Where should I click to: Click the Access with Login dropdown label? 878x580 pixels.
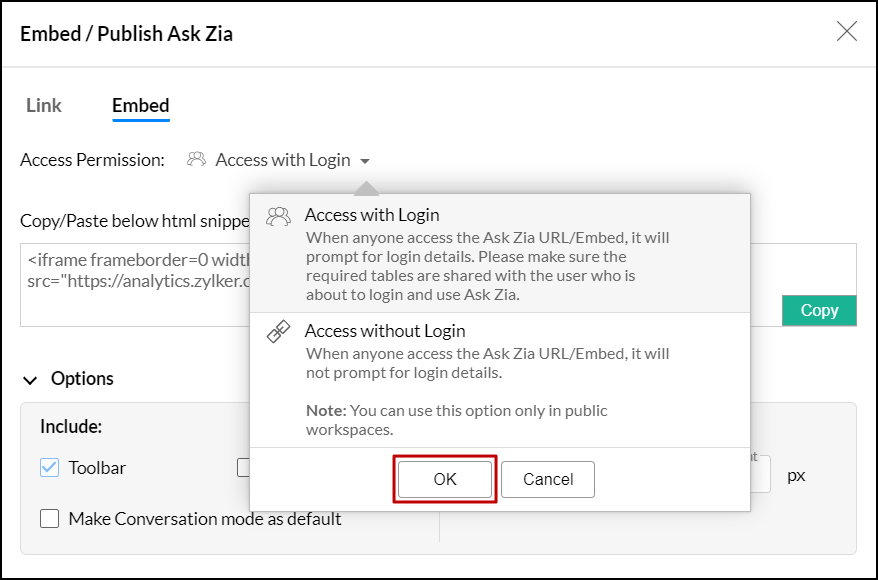[283, 160]
